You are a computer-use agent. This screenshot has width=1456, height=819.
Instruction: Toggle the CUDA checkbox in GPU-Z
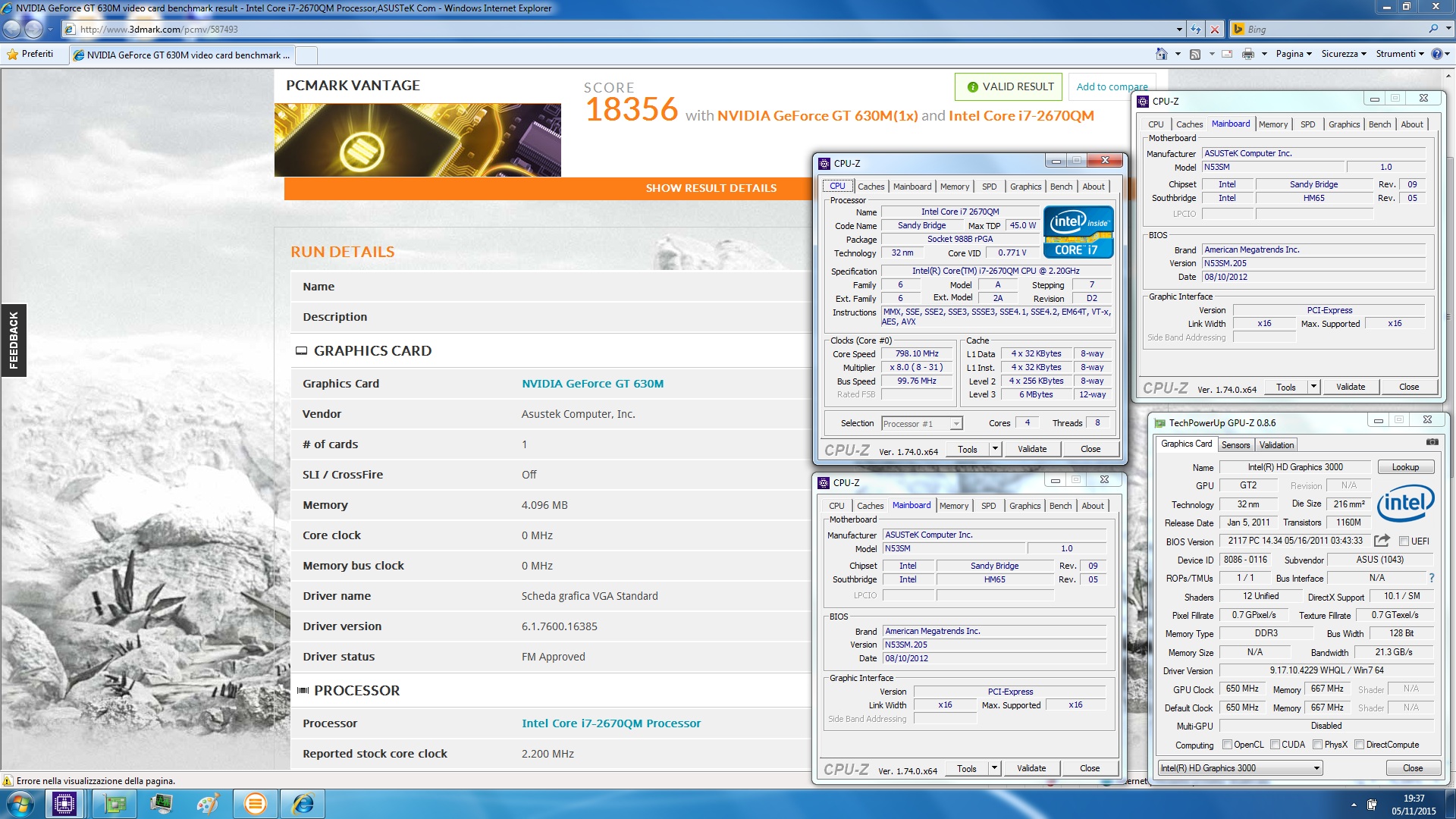(x=1275, y=745)
